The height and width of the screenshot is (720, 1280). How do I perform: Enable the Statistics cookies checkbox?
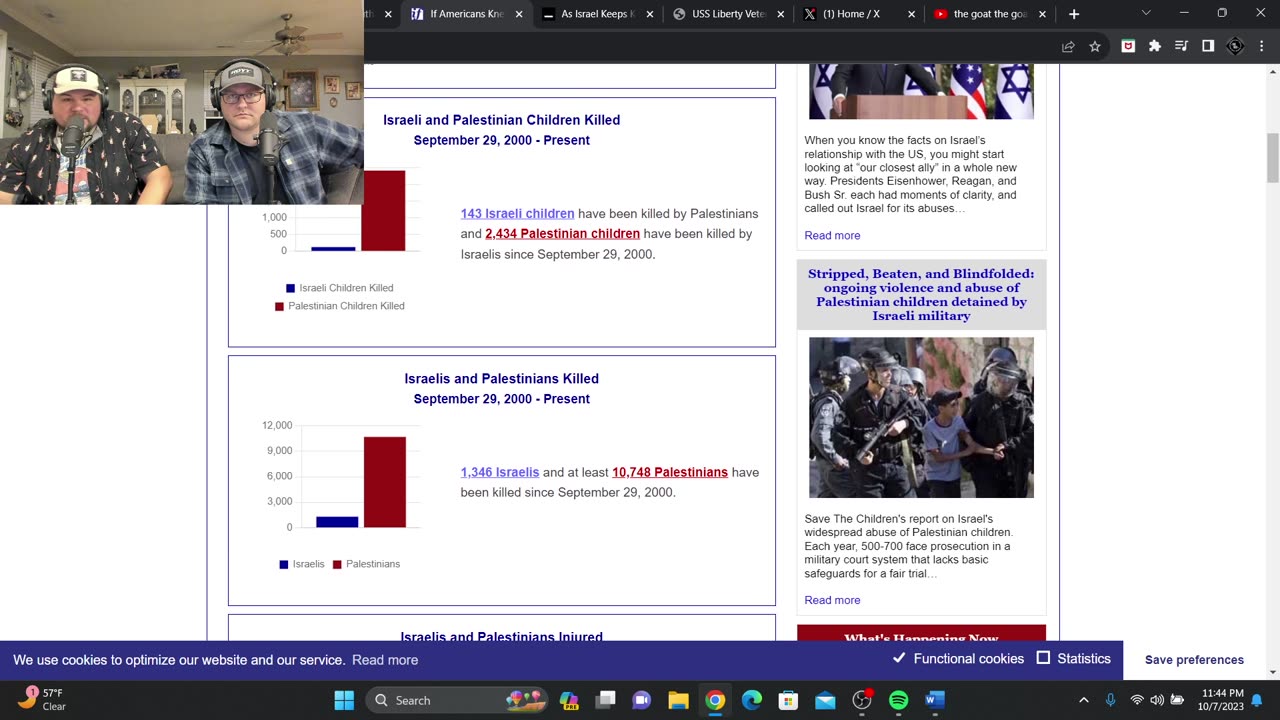point(1043,658)
